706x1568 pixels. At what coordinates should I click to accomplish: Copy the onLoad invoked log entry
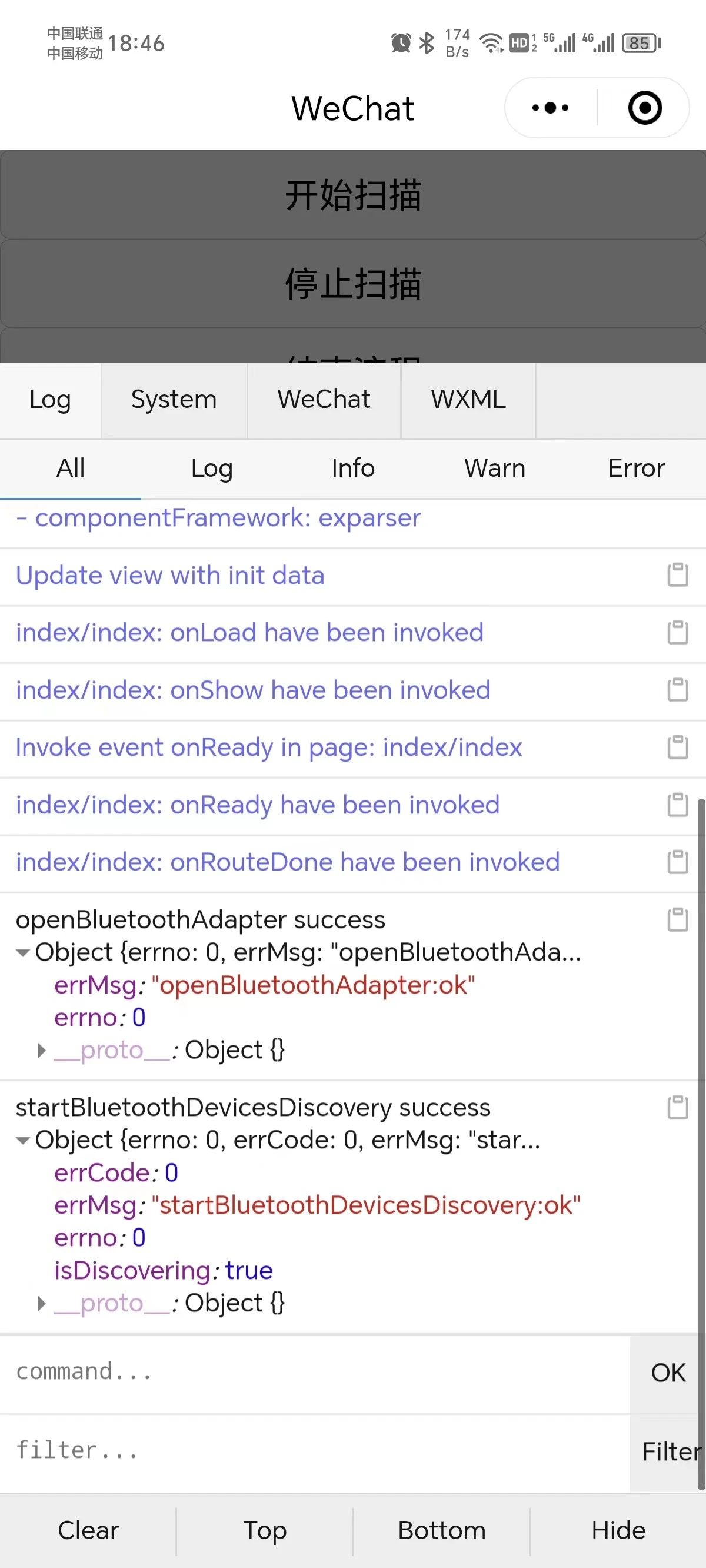677,632
